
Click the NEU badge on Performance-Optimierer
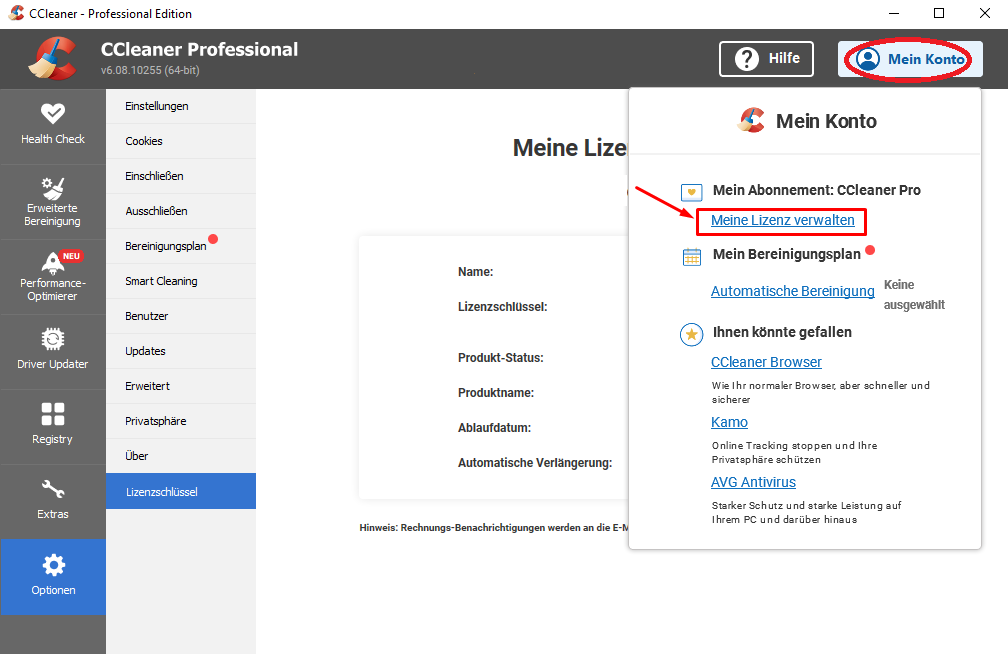71,256
